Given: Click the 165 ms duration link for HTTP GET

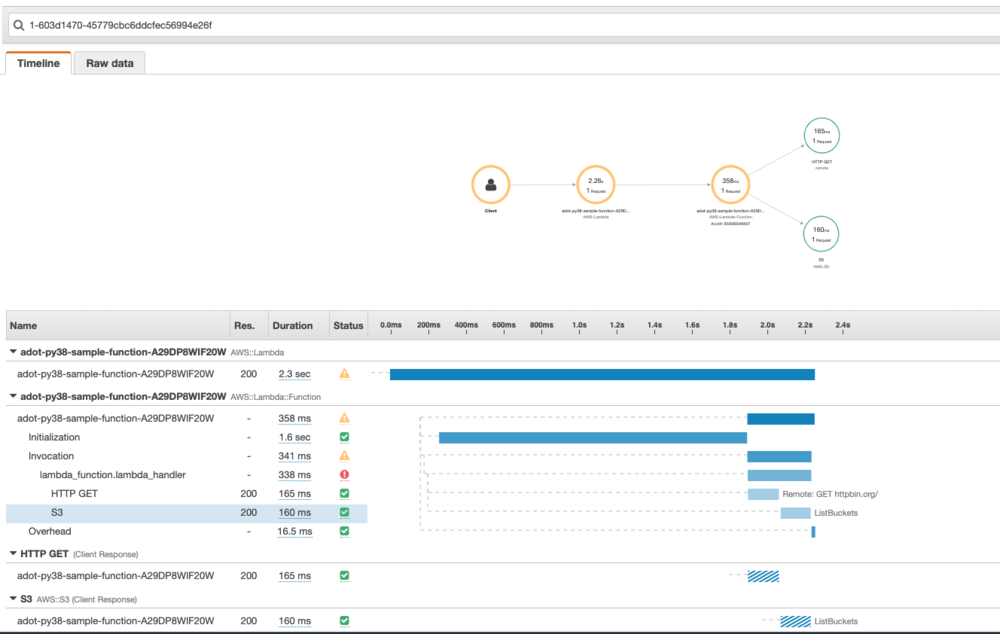Looking at the screenshot, I should click(x=294, y=493).
